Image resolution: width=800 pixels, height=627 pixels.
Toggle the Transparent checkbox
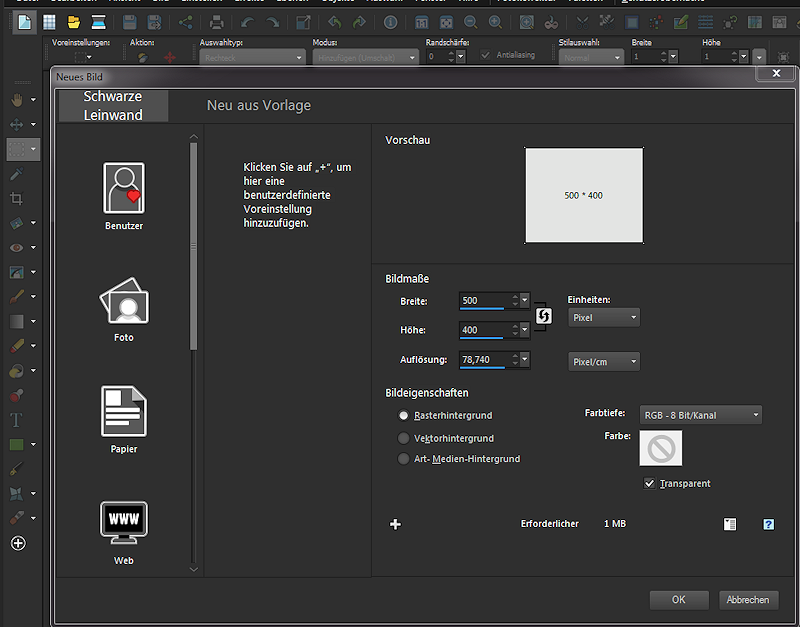click(x=650, y=483)
